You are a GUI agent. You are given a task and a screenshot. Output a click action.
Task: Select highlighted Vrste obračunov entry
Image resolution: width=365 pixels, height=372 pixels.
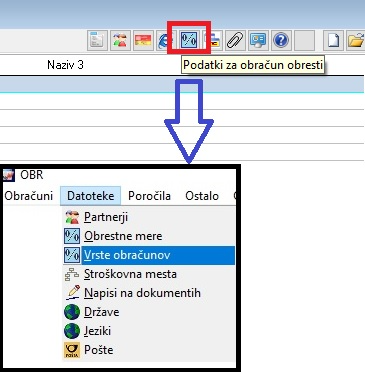(x=149, y=255)
